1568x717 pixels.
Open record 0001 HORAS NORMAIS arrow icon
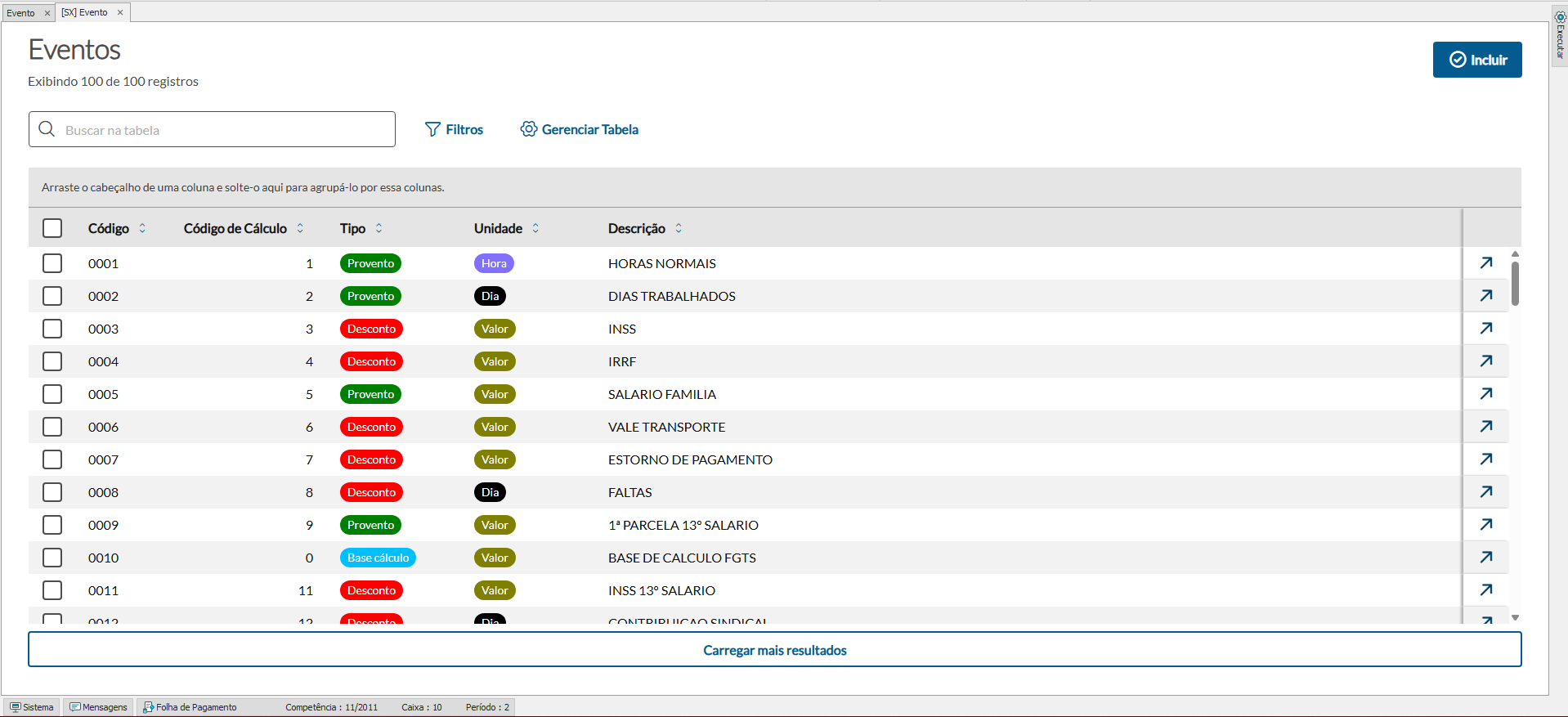tap(1486, 263)
